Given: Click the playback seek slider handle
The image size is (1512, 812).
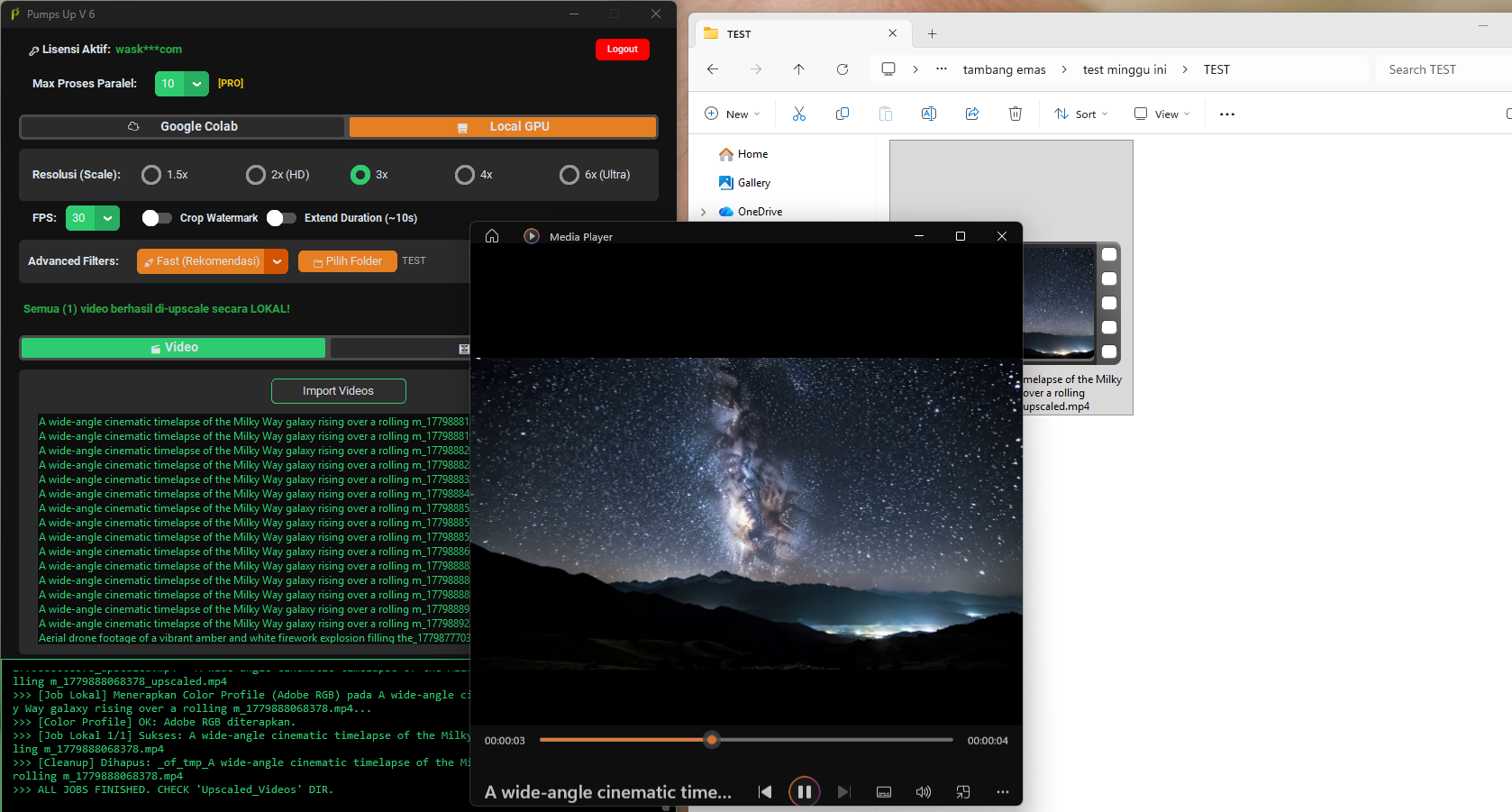Looking at the screenshot, I should [x=712, y=740].
